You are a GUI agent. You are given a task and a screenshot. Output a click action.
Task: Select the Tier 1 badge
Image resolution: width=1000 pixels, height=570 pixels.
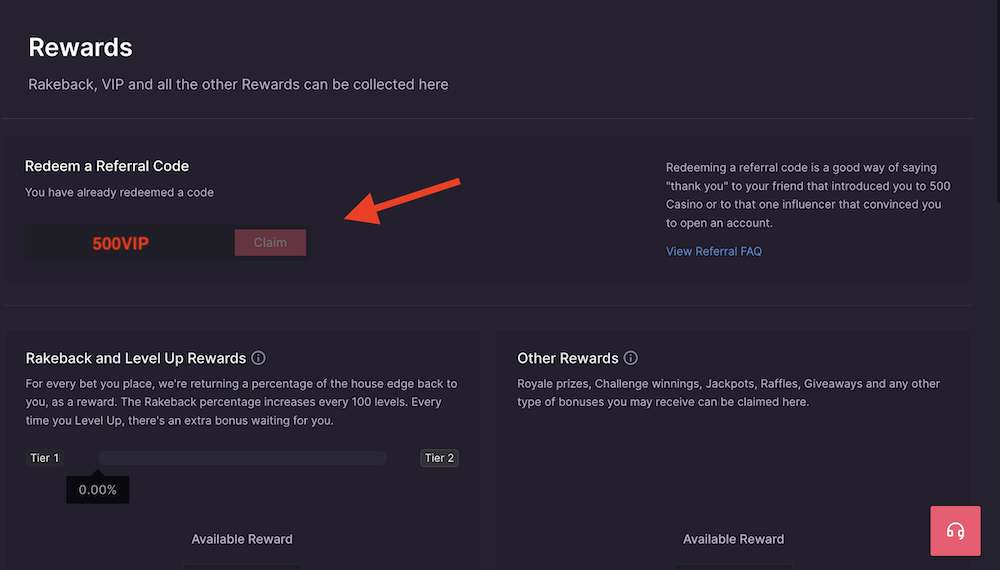(x=45, y=458)
